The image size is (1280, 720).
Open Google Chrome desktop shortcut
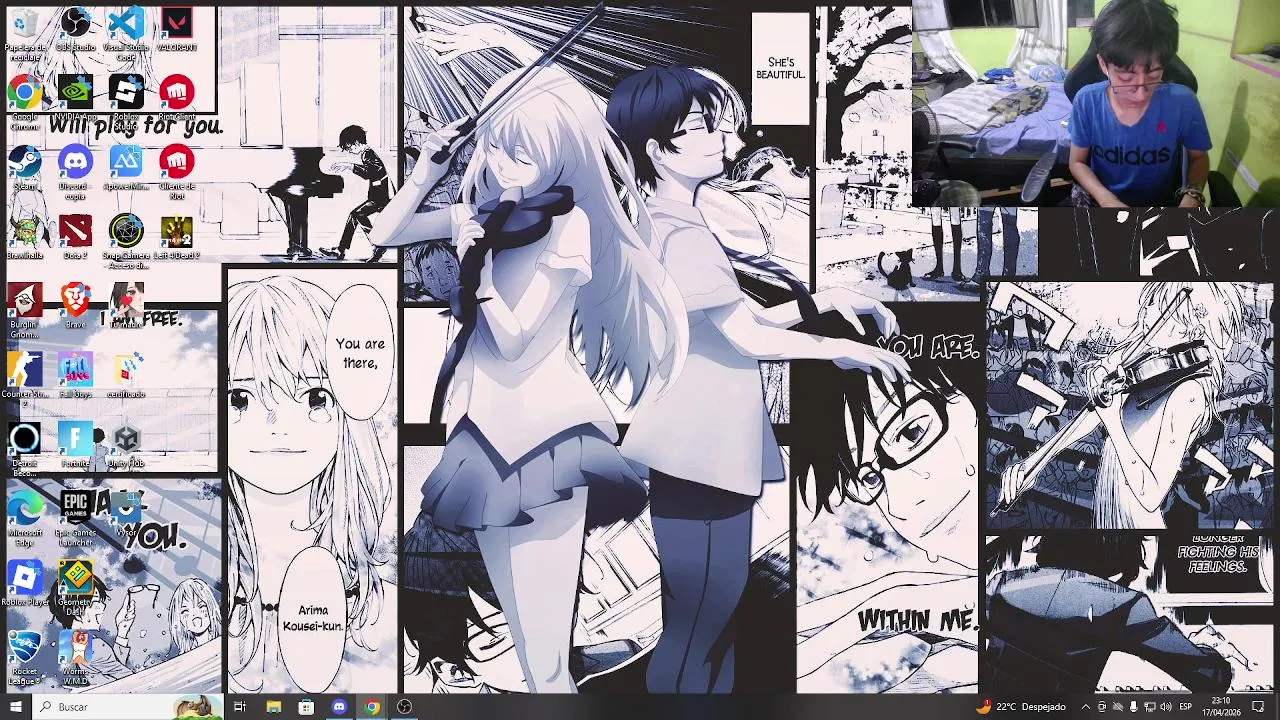pyautogui.click(x=25, y=102)
